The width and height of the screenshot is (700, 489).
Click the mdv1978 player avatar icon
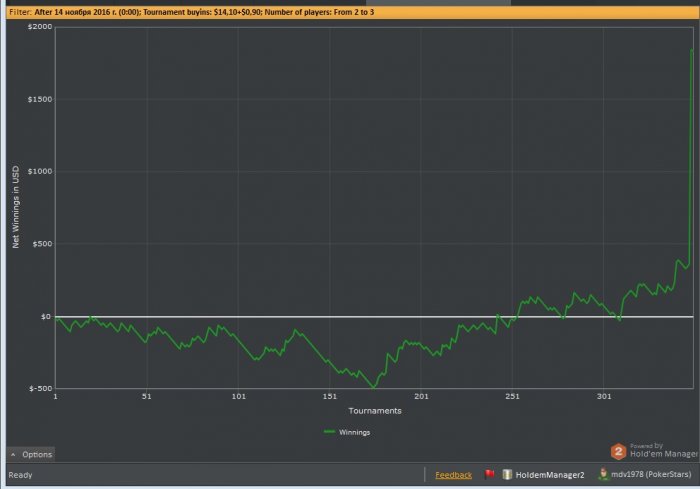pos(605,474)
